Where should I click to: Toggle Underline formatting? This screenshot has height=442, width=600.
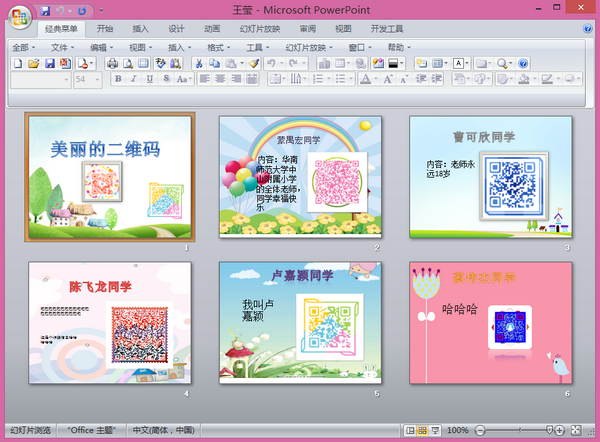[150, 79]
